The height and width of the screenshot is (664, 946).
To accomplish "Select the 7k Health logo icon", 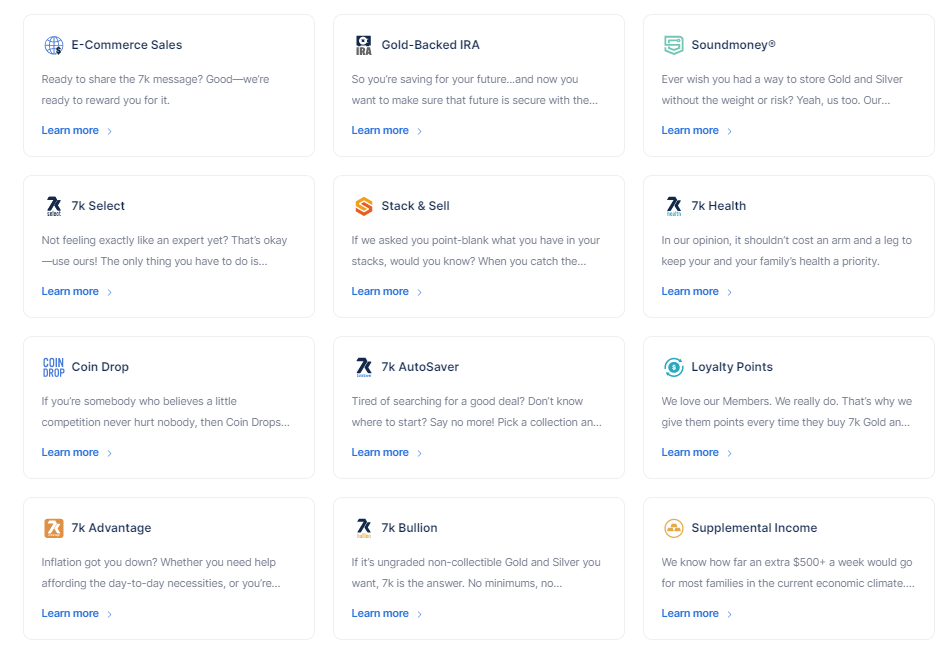I will point(674,206).
